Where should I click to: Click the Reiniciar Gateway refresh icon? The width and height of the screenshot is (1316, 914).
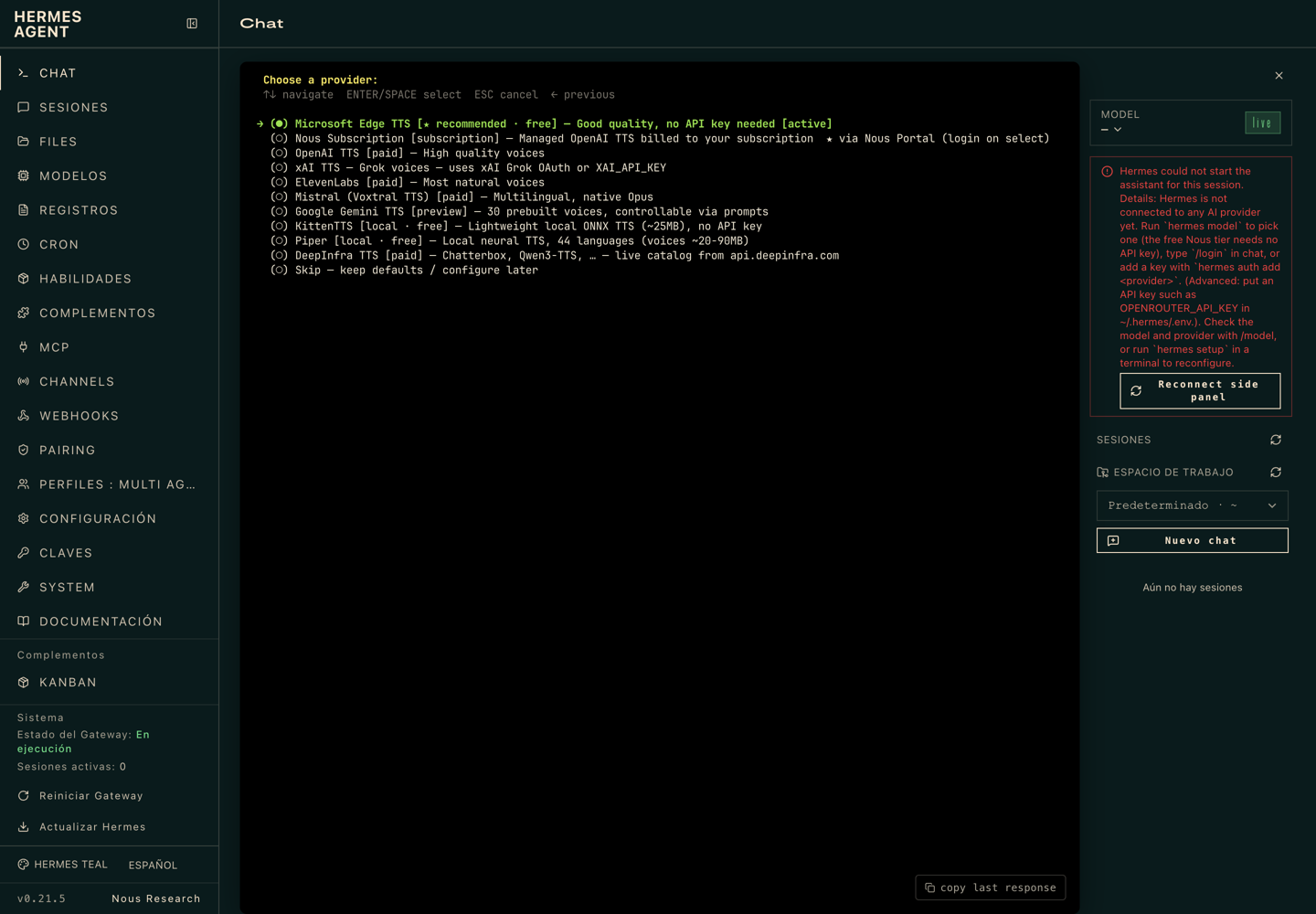click(24, 796)
